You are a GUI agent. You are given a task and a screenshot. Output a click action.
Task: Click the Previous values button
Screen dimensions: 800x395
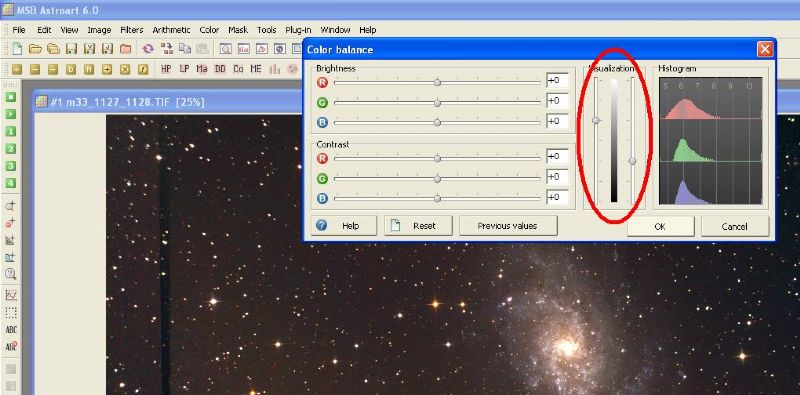tap(508, 226)
